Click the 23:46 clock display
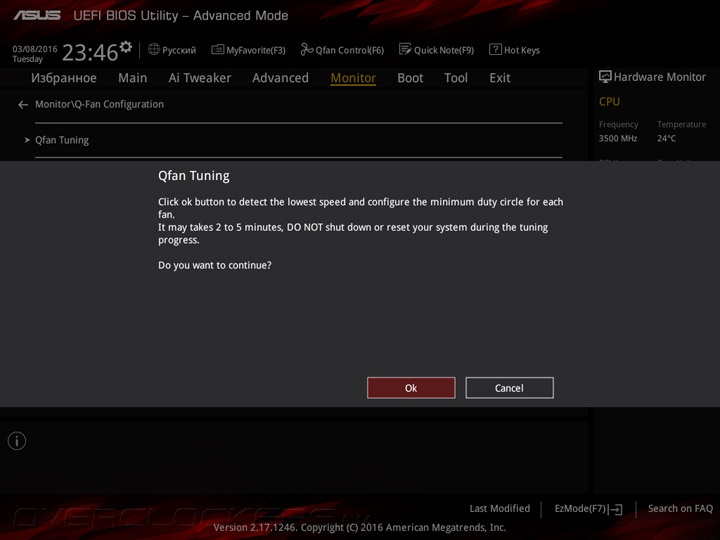The height and width of the screenshot is (540, 720). coord(90,52)
